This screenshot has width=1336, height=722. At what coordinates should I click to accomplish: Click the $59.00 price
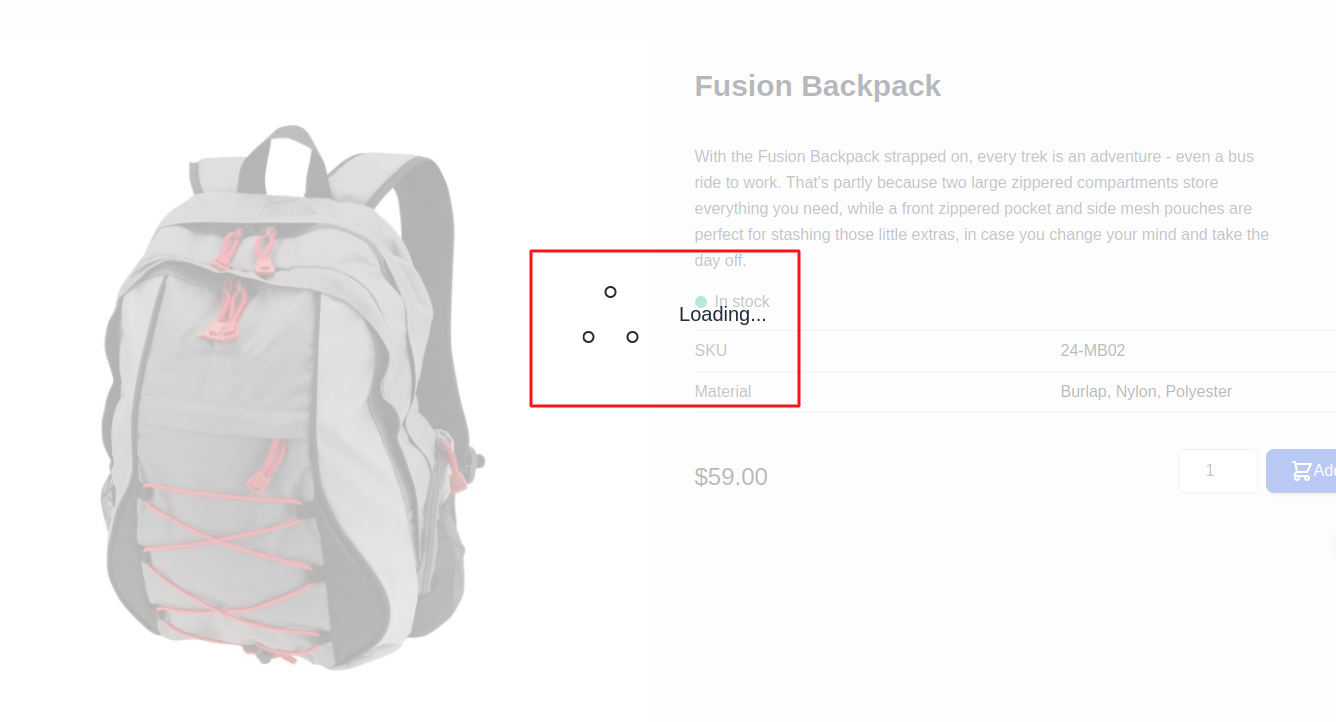coord(731,477)
